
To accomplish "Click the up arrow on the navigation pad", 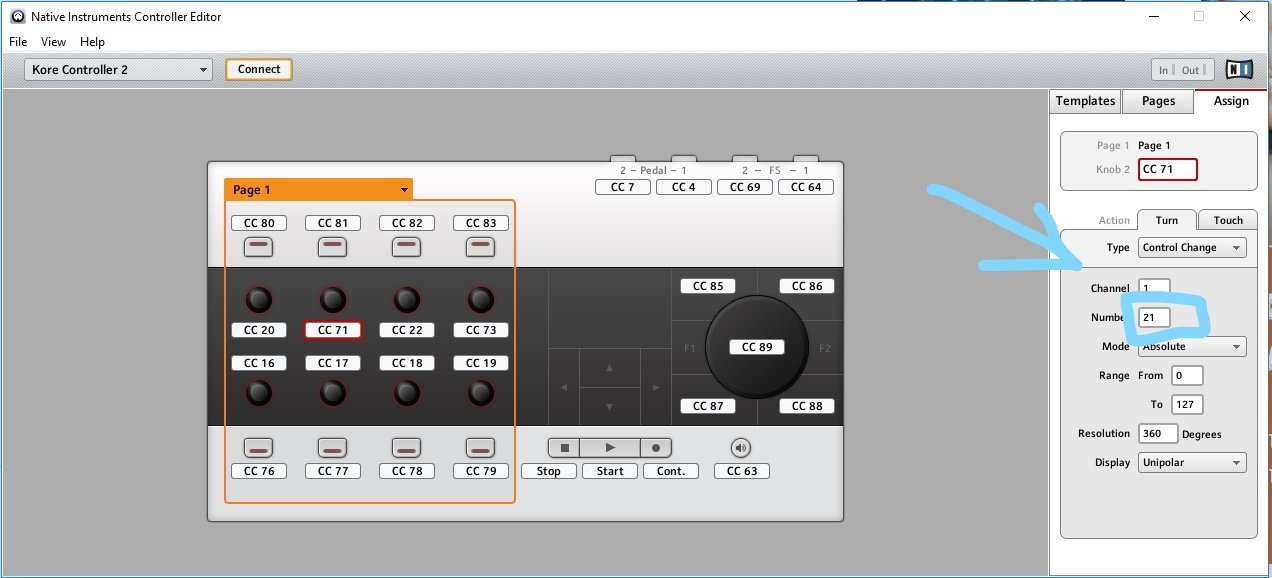I will (x=610, y=368).
